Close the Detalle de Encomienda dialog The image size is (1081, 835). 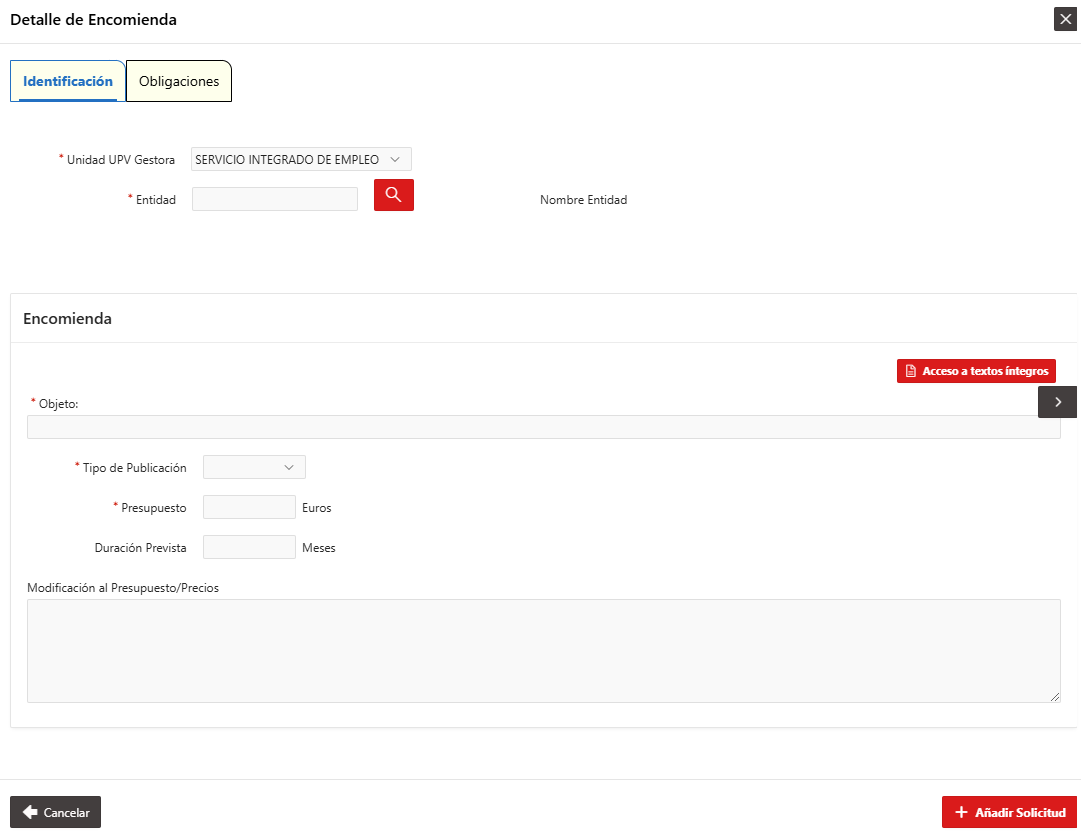[1065, 19]
